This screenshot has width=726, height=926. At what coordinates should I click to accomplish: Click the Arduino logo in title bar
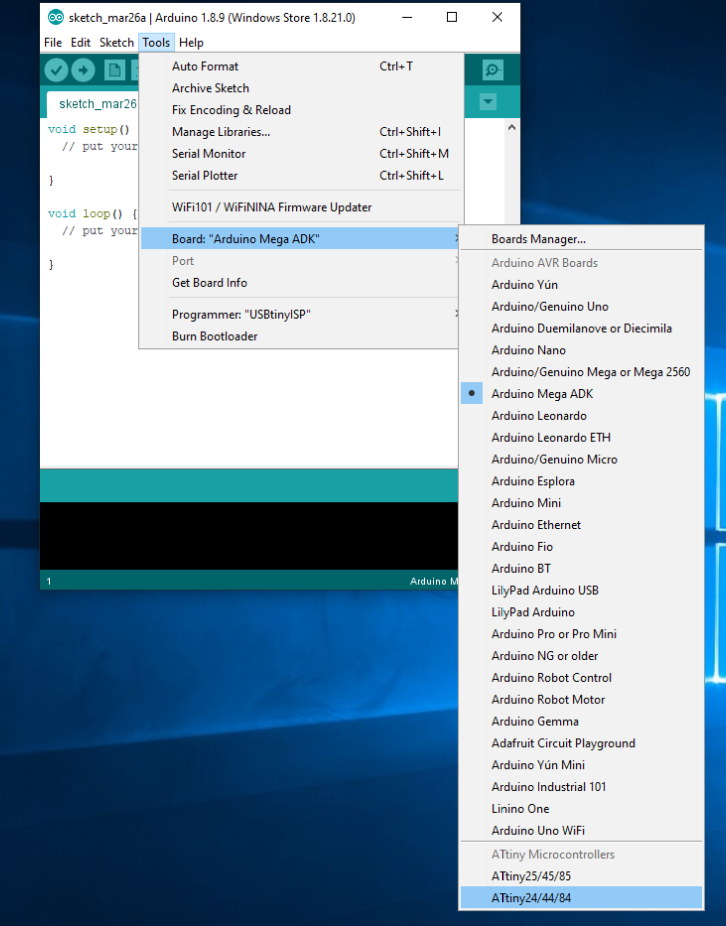pos(56,17)
